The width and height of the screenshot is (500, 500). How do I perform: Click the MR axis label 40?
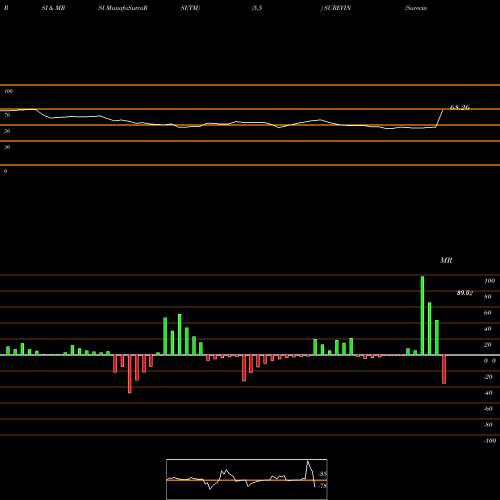[488, 329]
